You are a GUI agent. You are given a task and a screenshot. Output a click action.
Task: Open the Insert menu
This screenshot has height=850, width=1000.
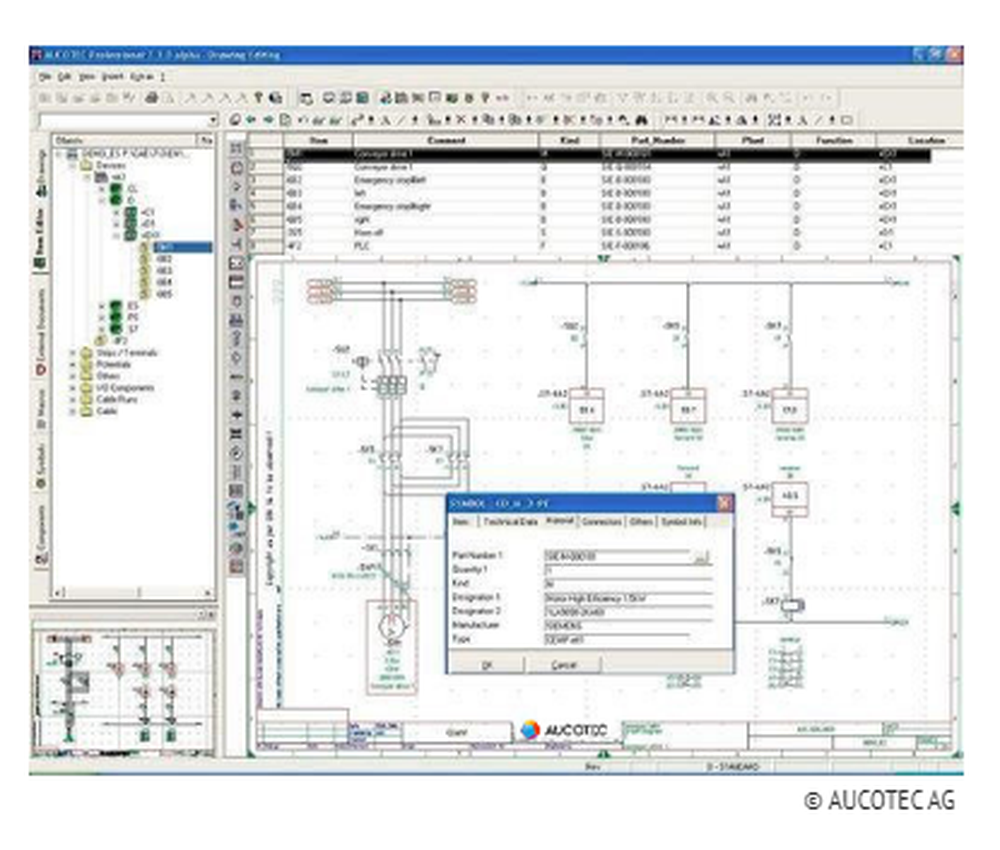click(112, 77)
